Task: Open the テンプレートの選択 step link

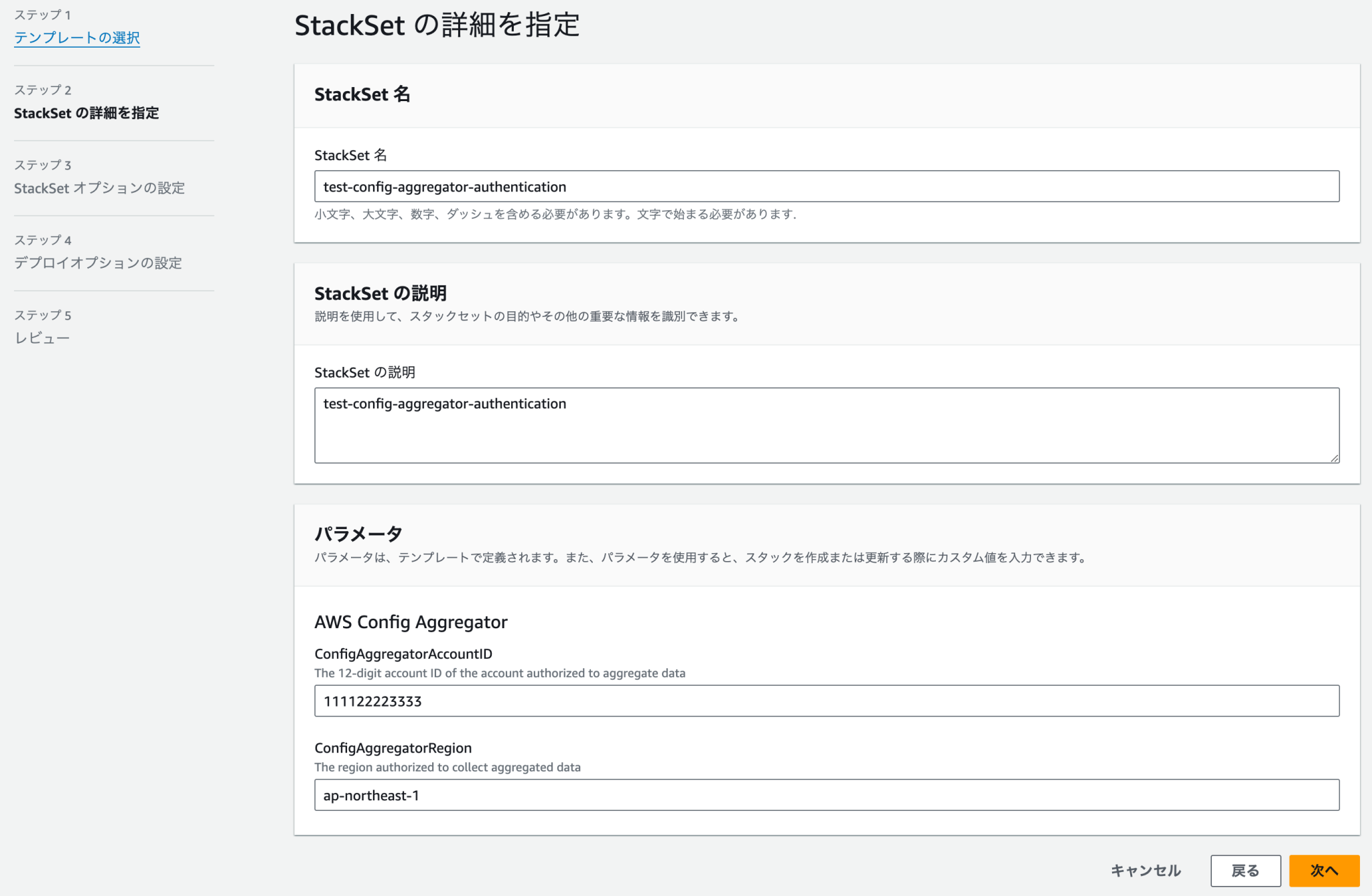Action: pos(76,39)
